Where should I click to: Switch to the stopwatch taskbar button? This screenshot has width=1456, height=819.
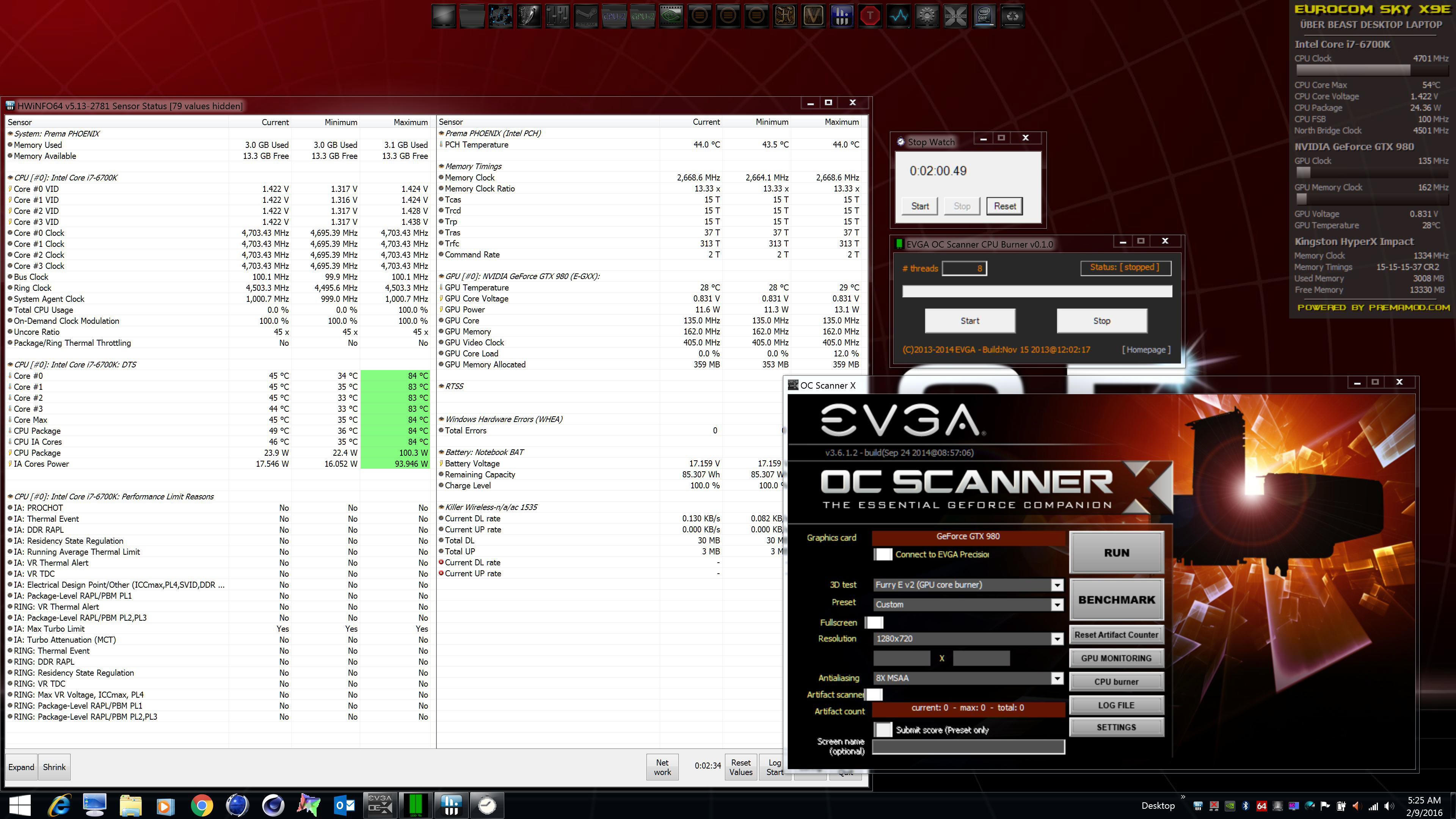(x=486, y=805)
